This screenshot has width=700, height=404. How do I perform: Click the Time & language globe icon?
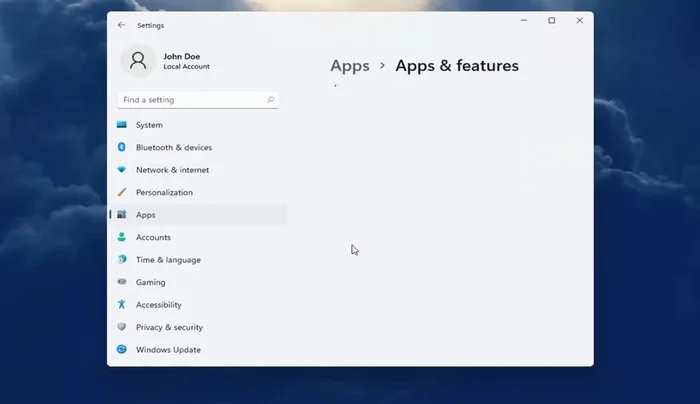pos(122,260)
